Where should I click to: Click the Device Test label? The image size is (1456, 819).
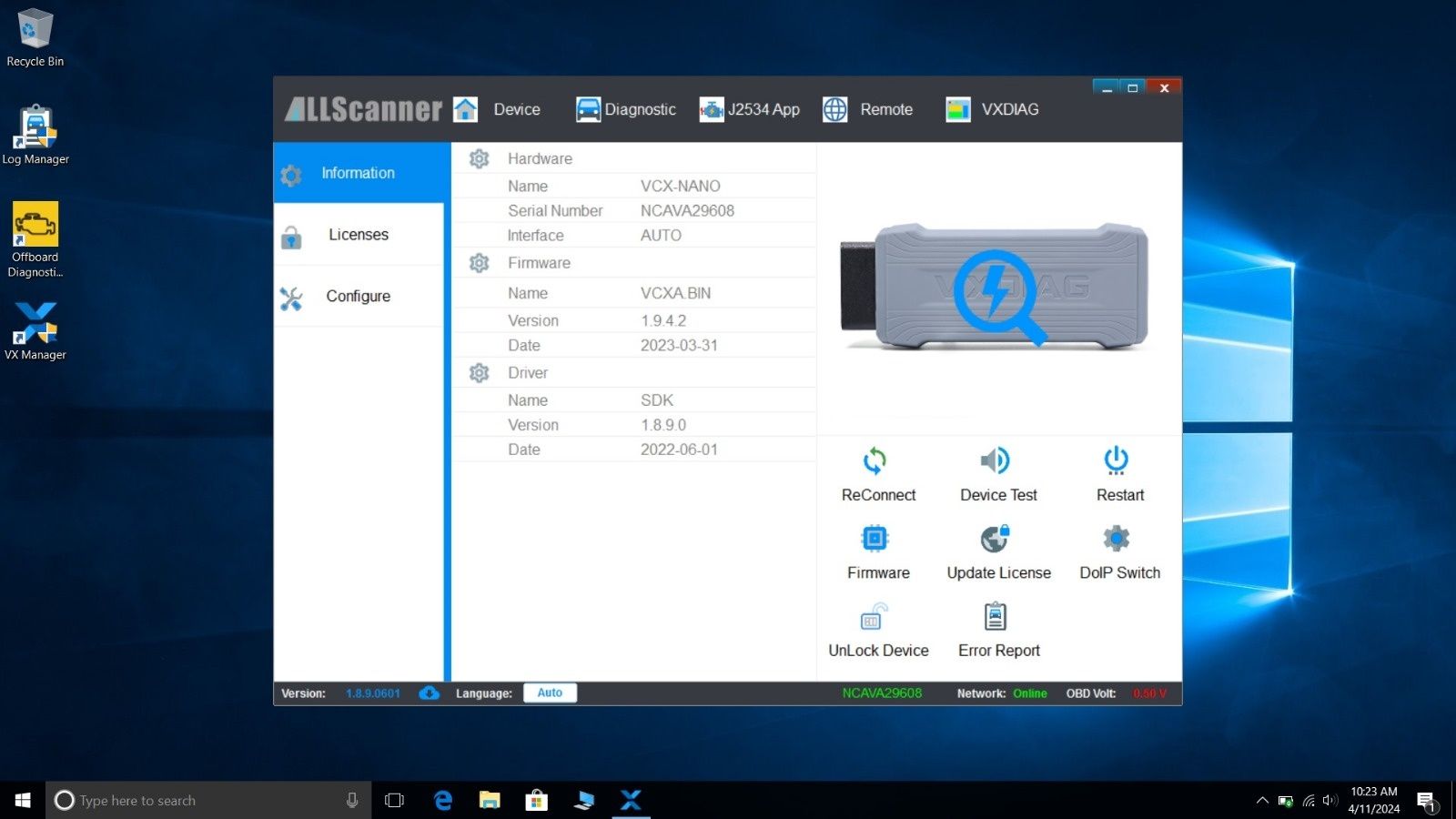[998, 495]
